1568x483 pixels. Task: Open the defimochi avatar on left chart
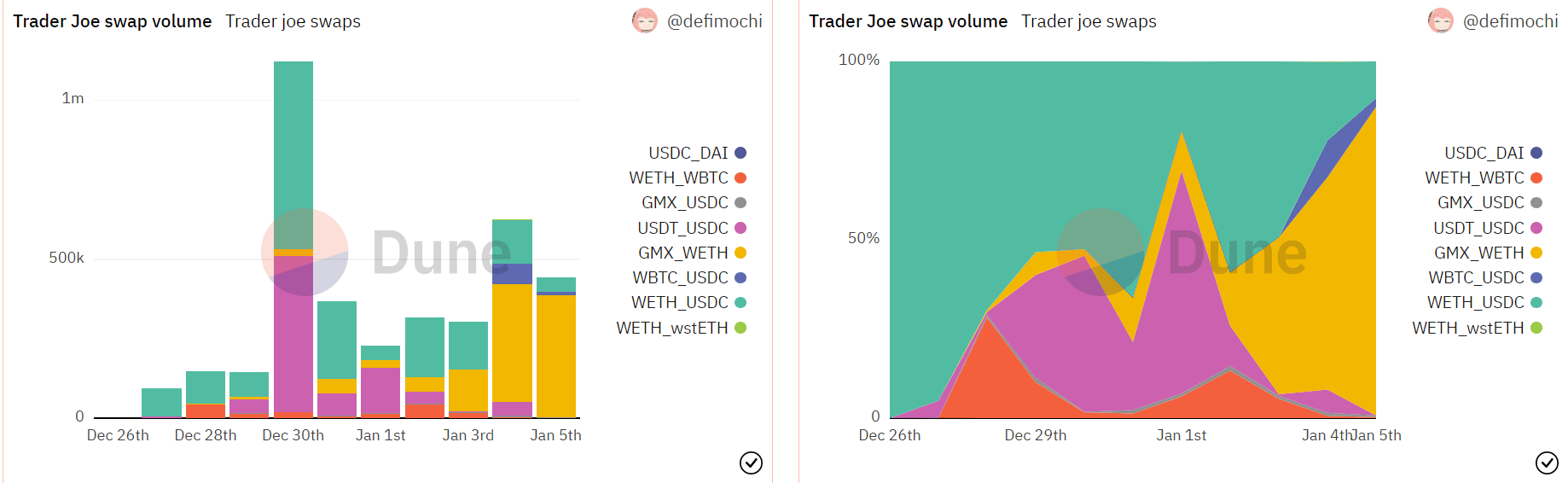645,20
